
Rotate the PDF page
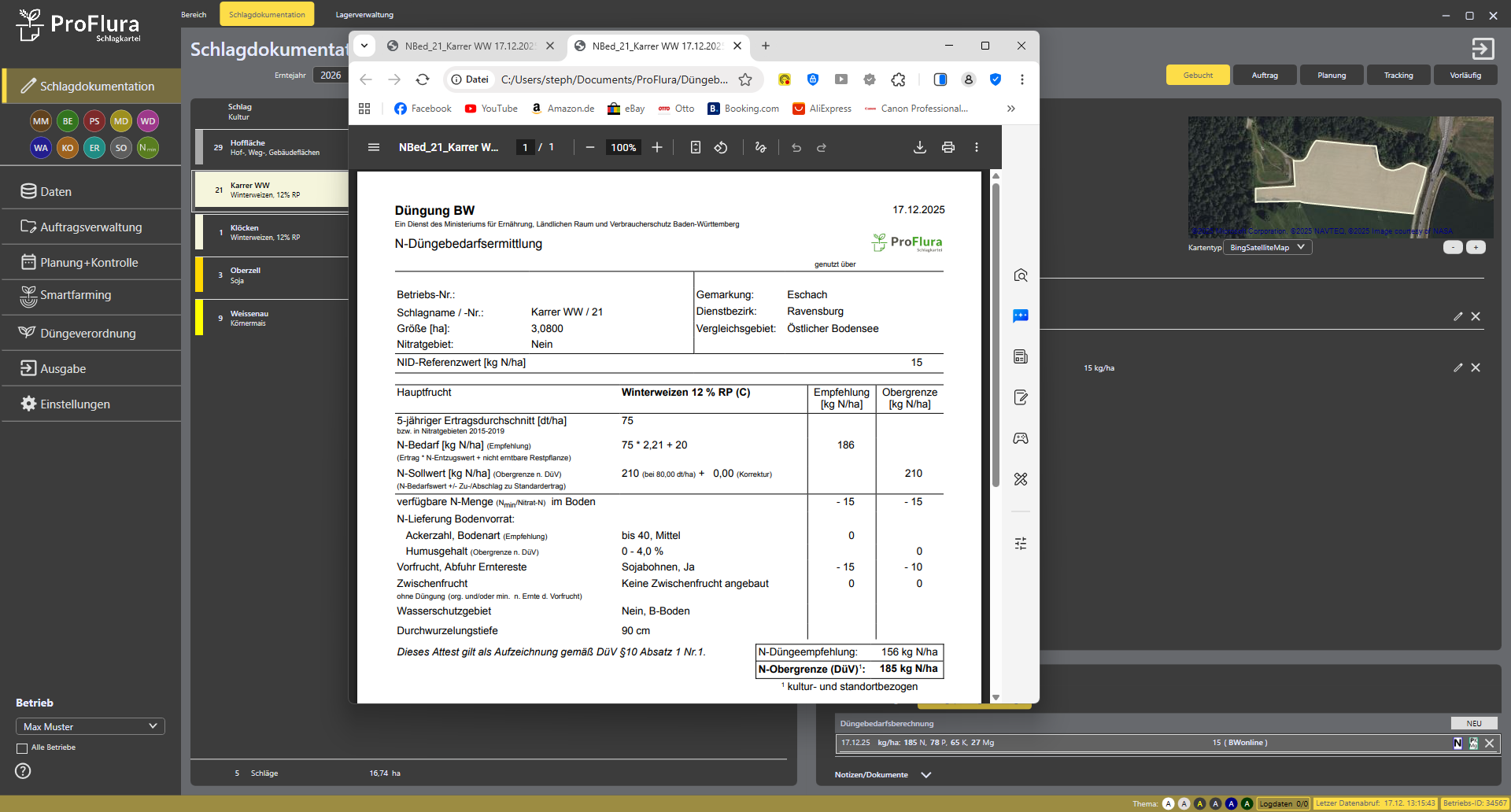pos(721,148)
